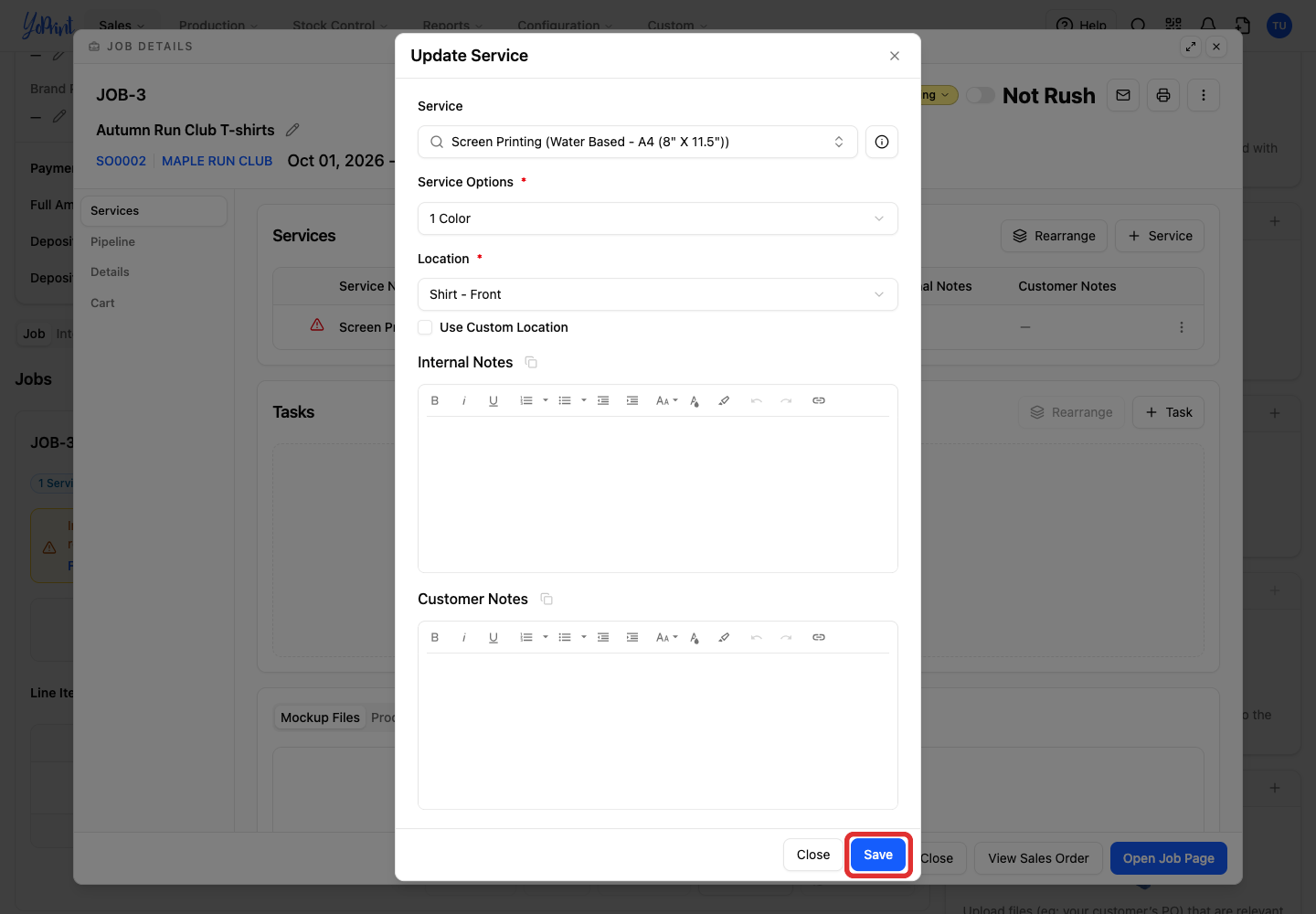Open font size dropdown in Internal Notes
The image size is (1316, 914).
point(666,400)
